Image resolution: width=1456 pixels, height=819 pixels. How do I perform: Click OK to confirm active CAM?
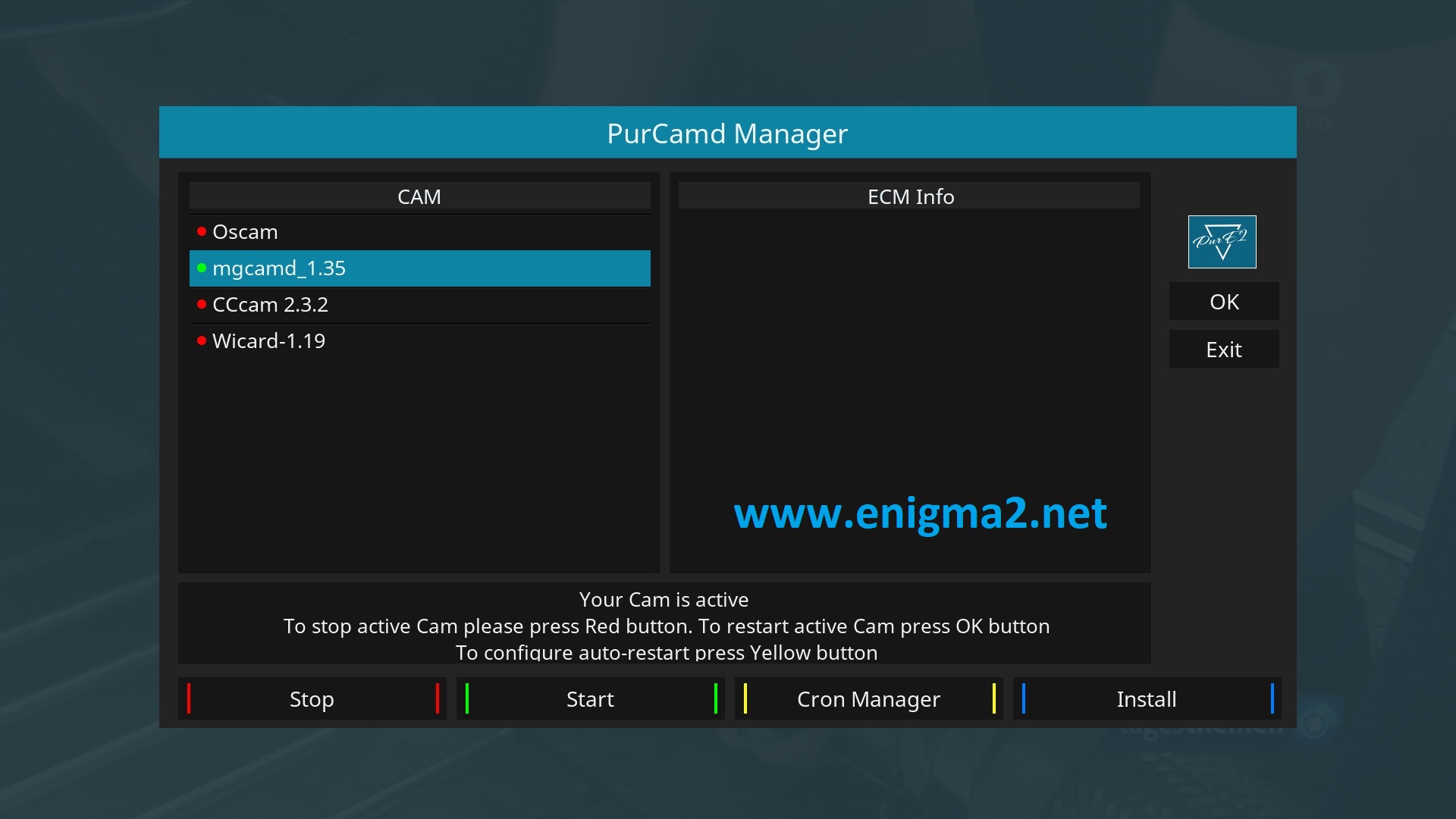(x=1223, y=301)
